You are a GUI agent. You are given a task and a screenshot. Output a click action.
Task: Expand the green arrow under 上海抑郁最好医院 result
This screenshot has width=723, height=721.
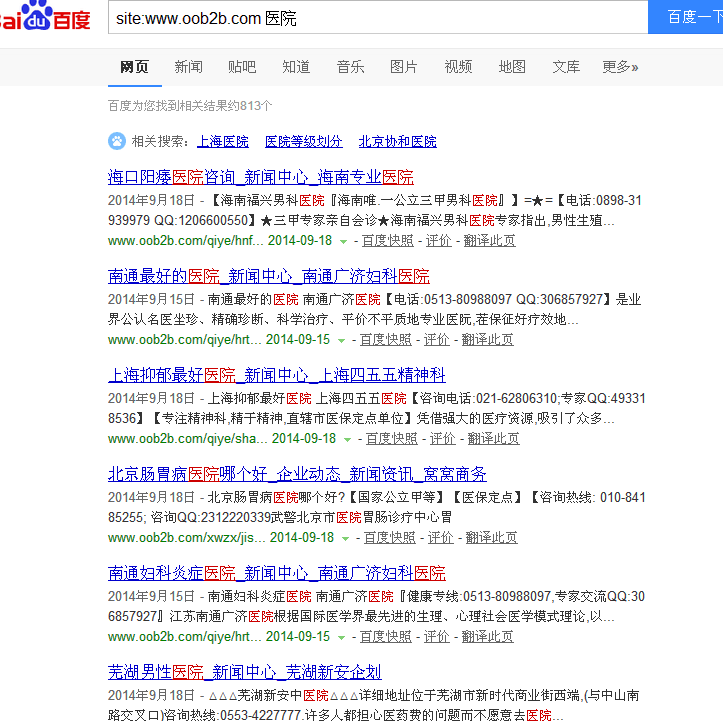point(349,439)
